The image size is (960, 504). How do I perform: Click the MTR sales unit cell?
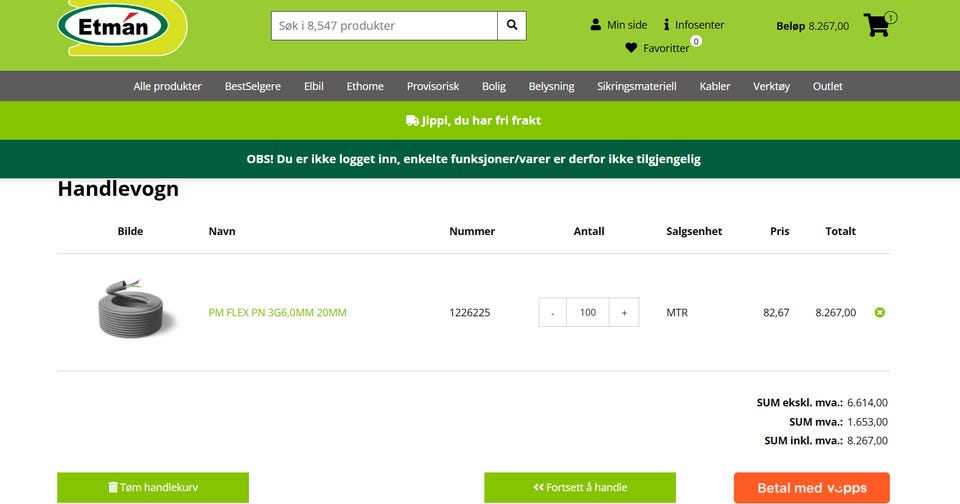pyautogui.click(x=677, y=312)
